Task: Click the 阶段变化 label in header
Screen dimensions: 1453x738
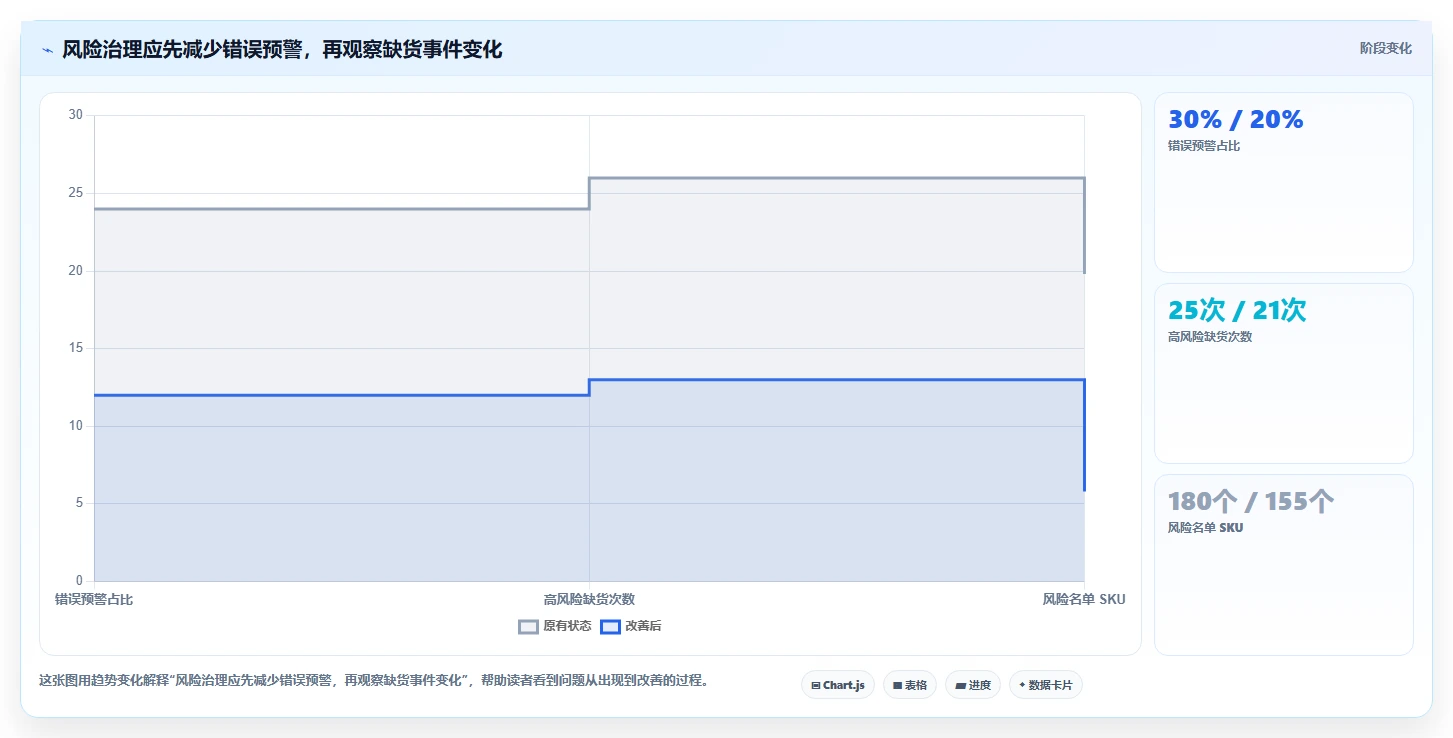Action: point(1385,48)
